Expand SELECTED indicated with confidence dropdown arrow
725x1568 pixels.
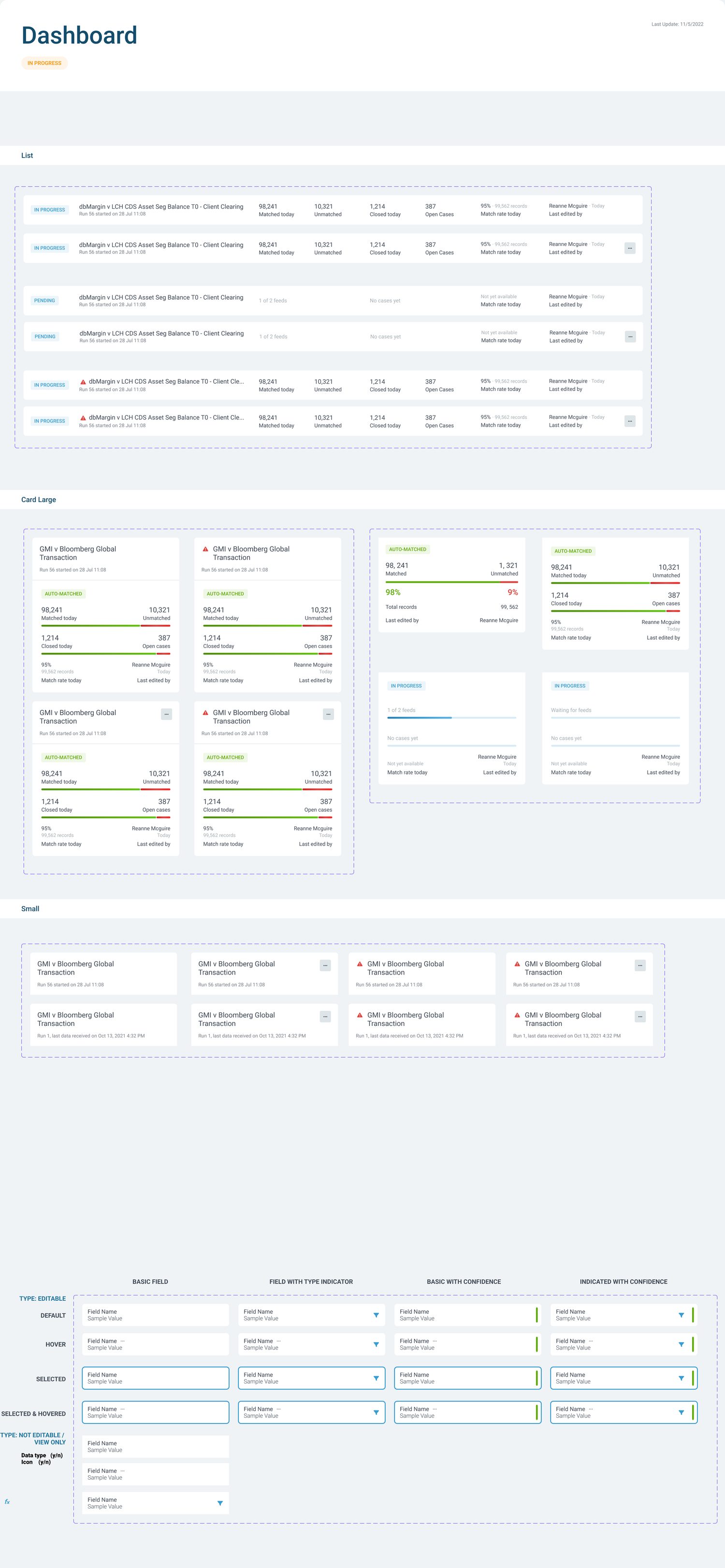click(681, 1379)
